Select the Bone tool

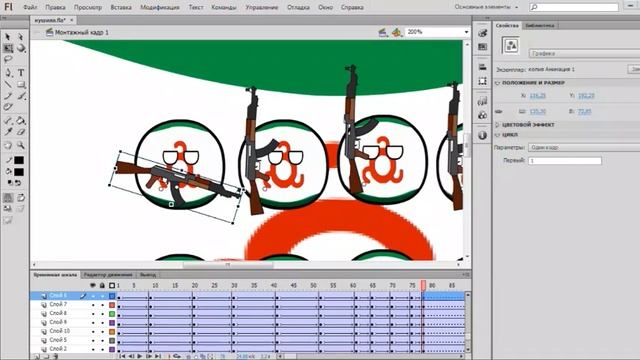[8, 120]
